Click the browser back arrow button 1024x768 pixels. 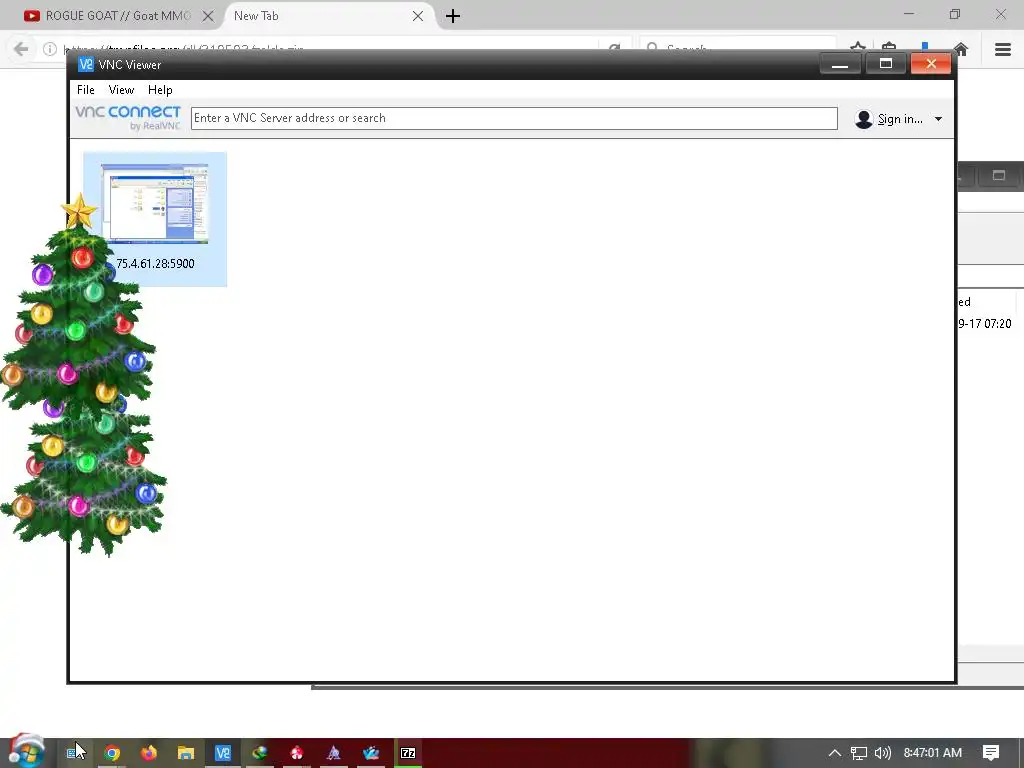[21, 49]
